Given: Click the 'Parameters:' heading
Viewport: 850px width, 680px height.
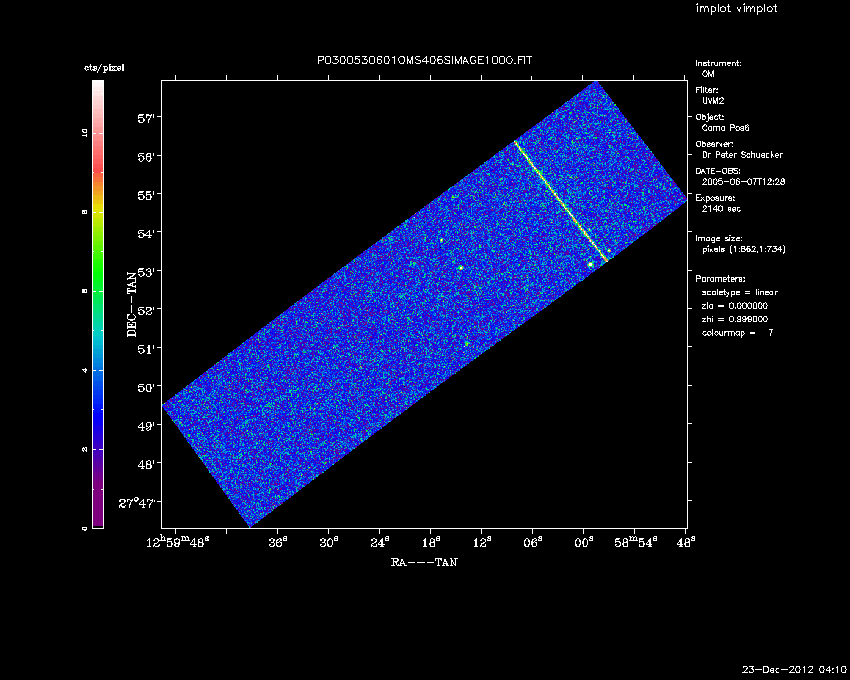Looking at the screenshot, I should [x=720, y=279].
